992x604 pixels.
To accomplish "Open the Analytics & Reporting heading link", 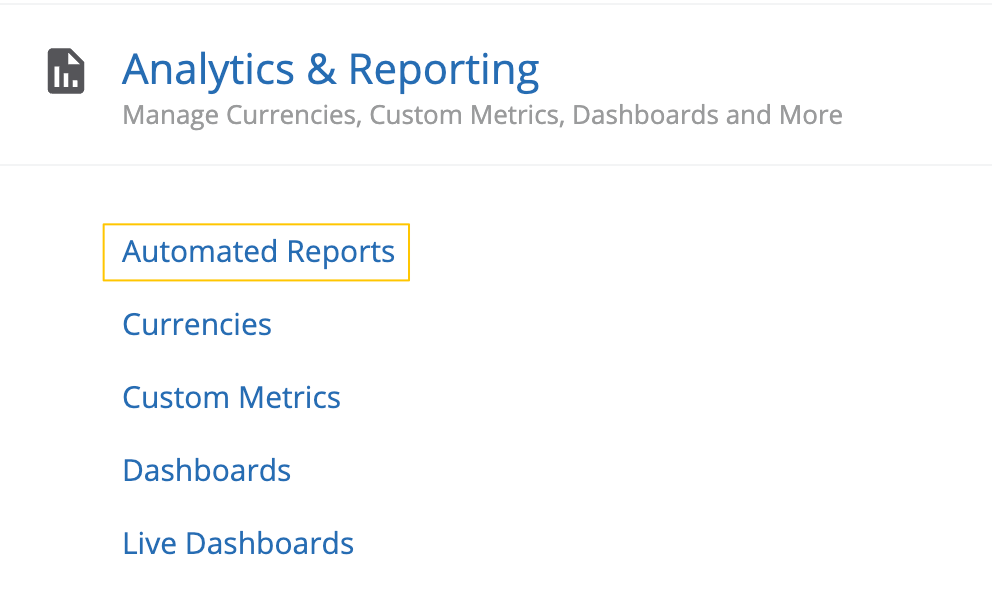I will pos(330,70).
